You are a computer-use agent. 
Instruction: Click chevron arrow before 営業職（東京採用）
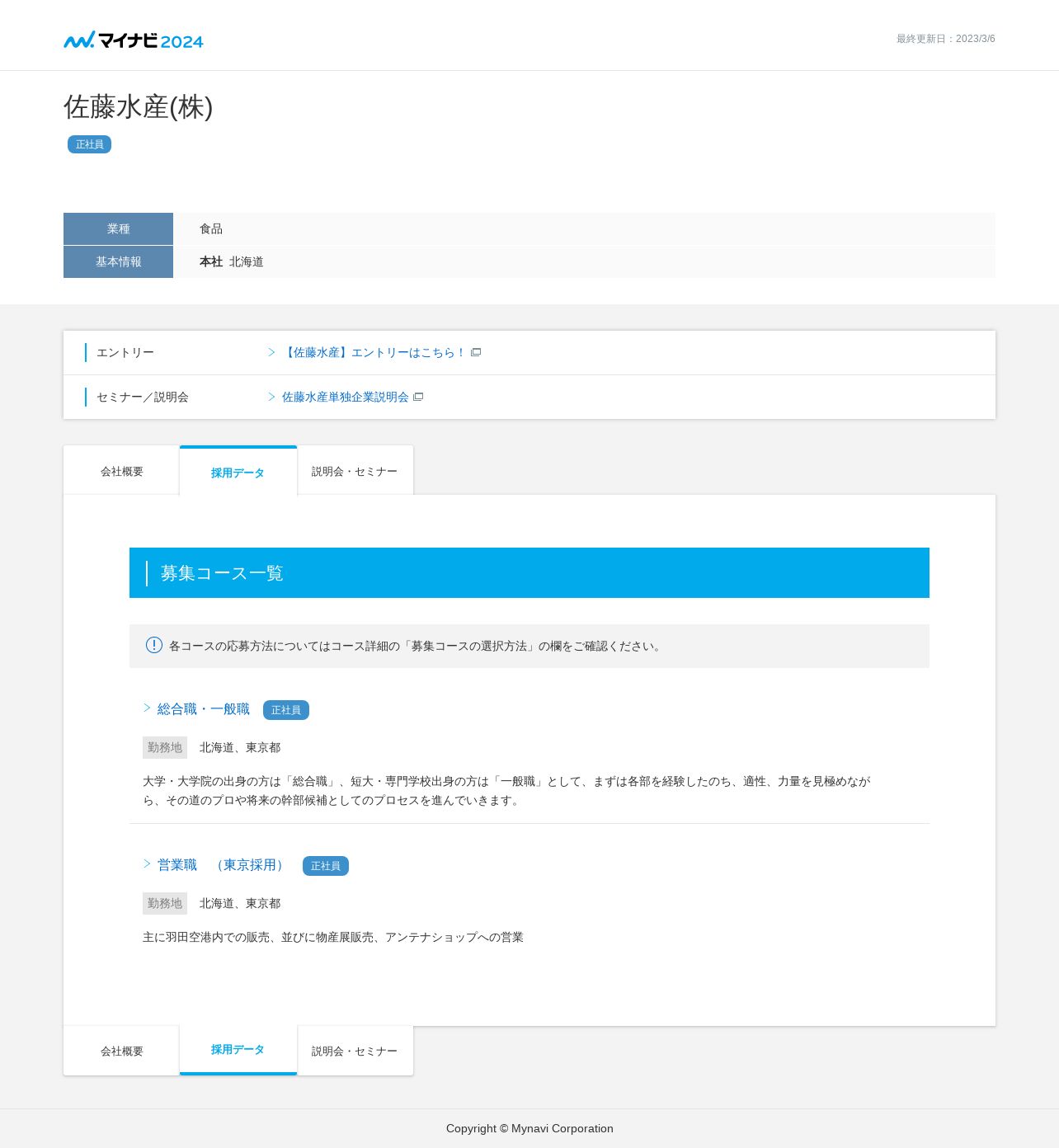click(x=147, y=863)
